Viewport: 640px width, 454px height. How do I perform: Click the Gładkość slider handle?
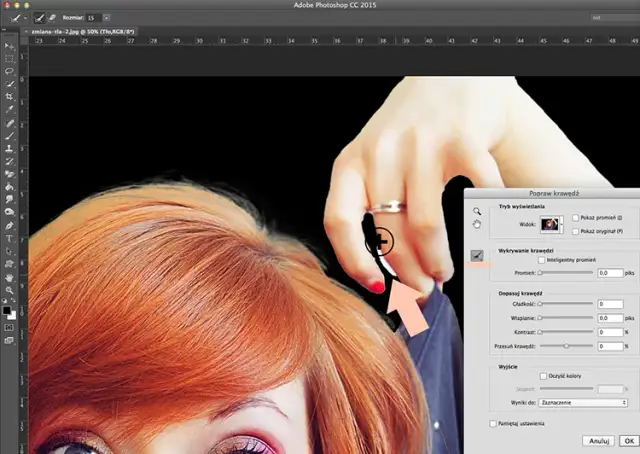coord(540,304)
